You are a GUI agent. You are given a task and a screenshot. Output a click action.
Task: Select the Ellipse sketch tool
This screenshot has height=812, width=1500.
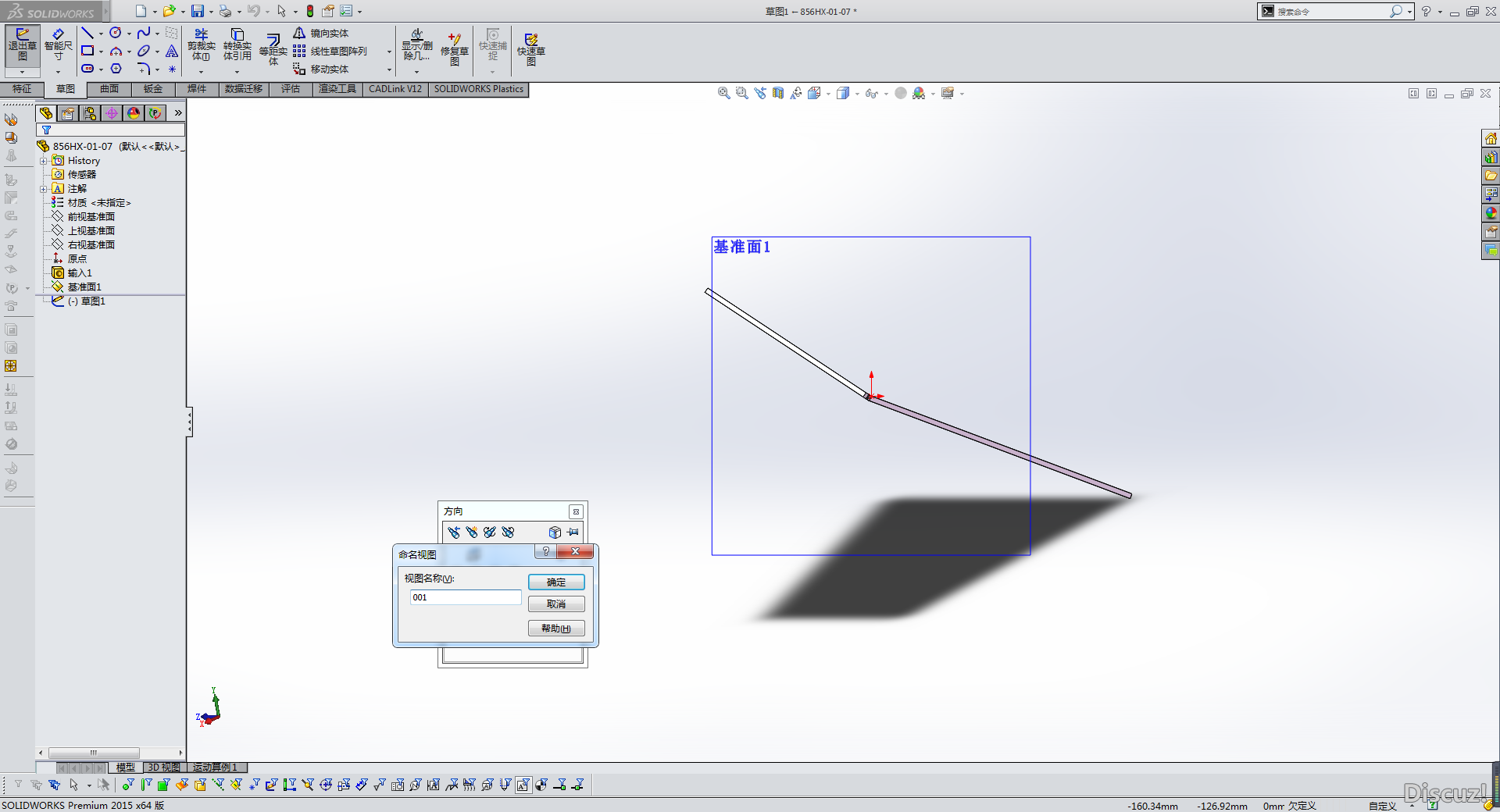[144, 51]
